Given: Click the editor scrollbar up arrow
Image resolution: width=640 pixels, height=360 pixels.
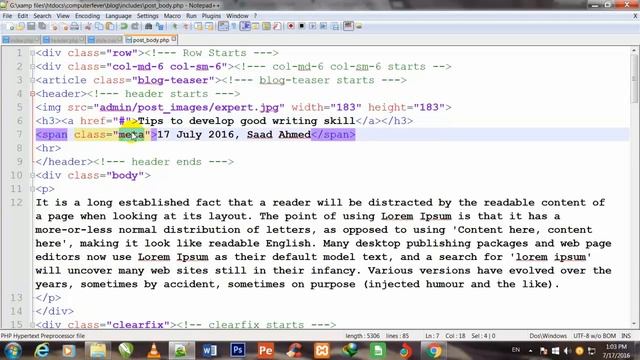Looking at the screenshot, I should coord(634,51).
